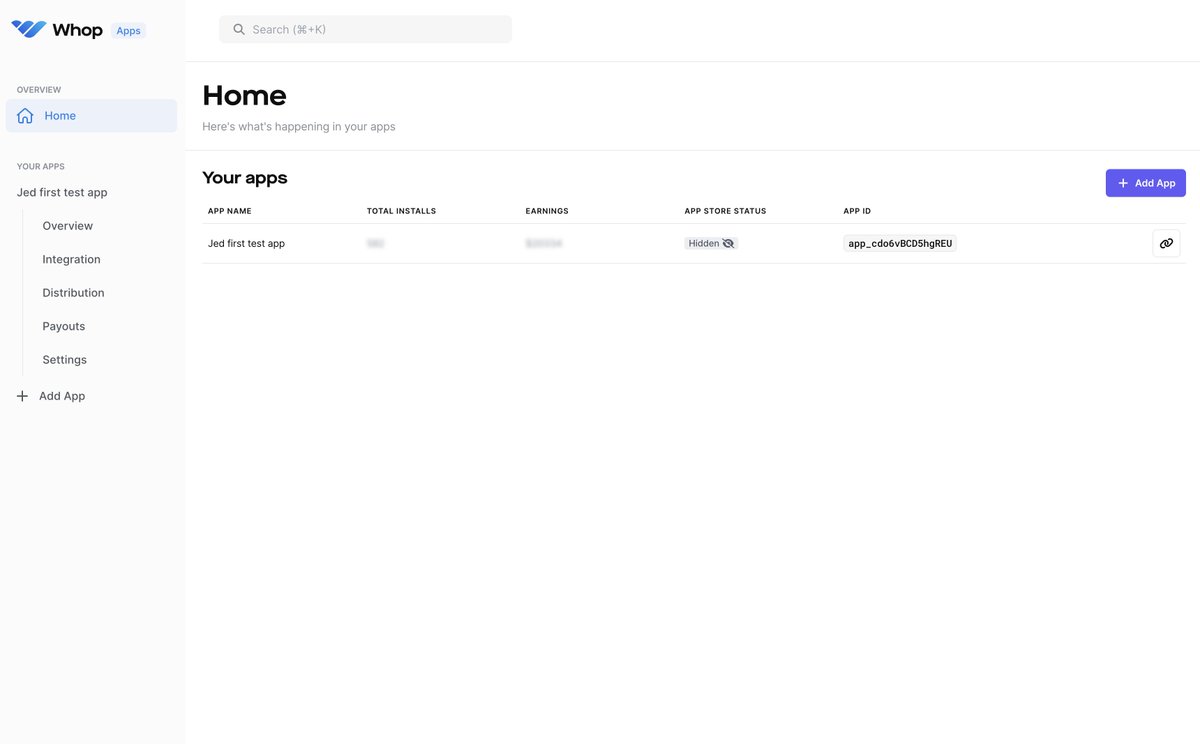Screen dimensions: 1200x744
Task: Click the plus icon in the purple Add App button
Action: [x=1123, y=183]
